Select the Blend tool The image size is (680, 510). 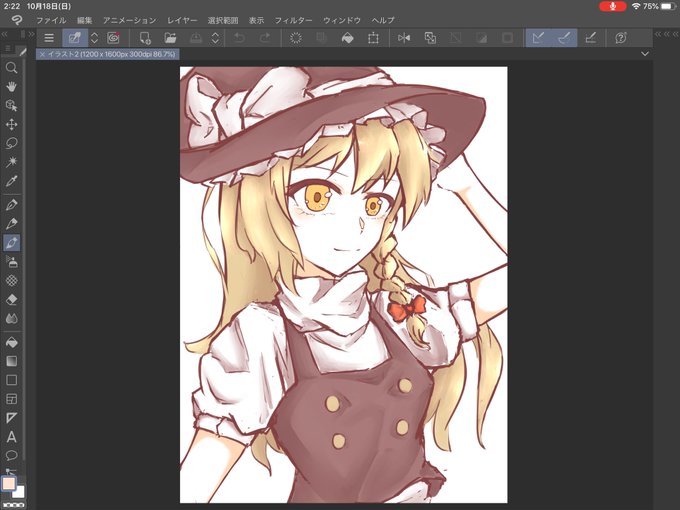click(11, 319)
